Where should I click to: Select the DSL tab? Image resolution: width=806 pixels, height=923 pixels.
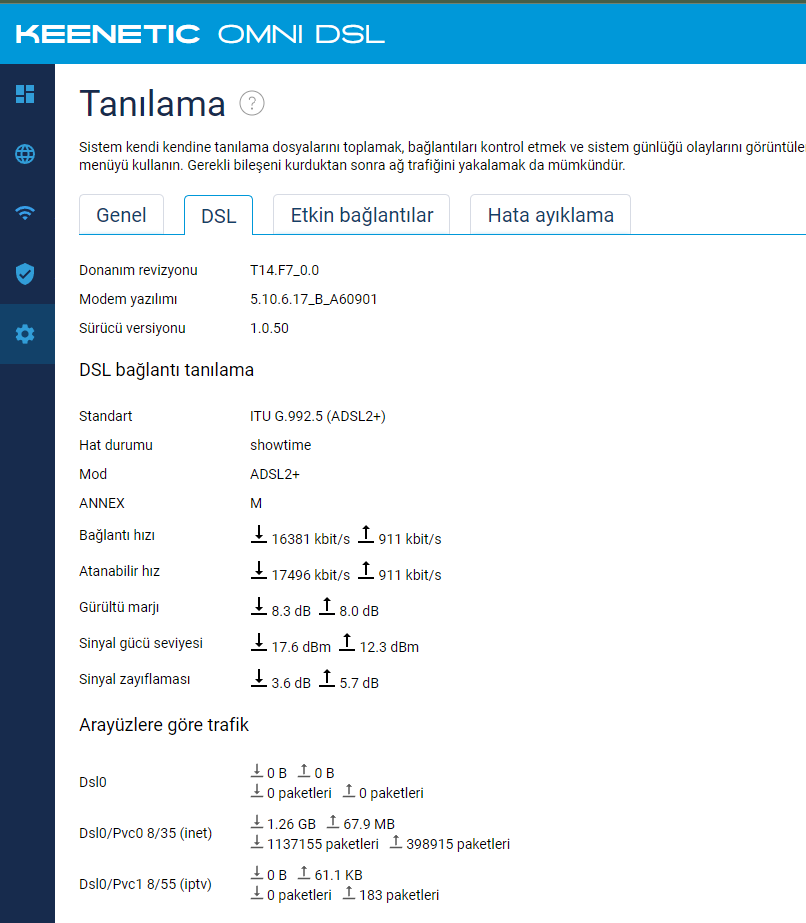[218, 215]
